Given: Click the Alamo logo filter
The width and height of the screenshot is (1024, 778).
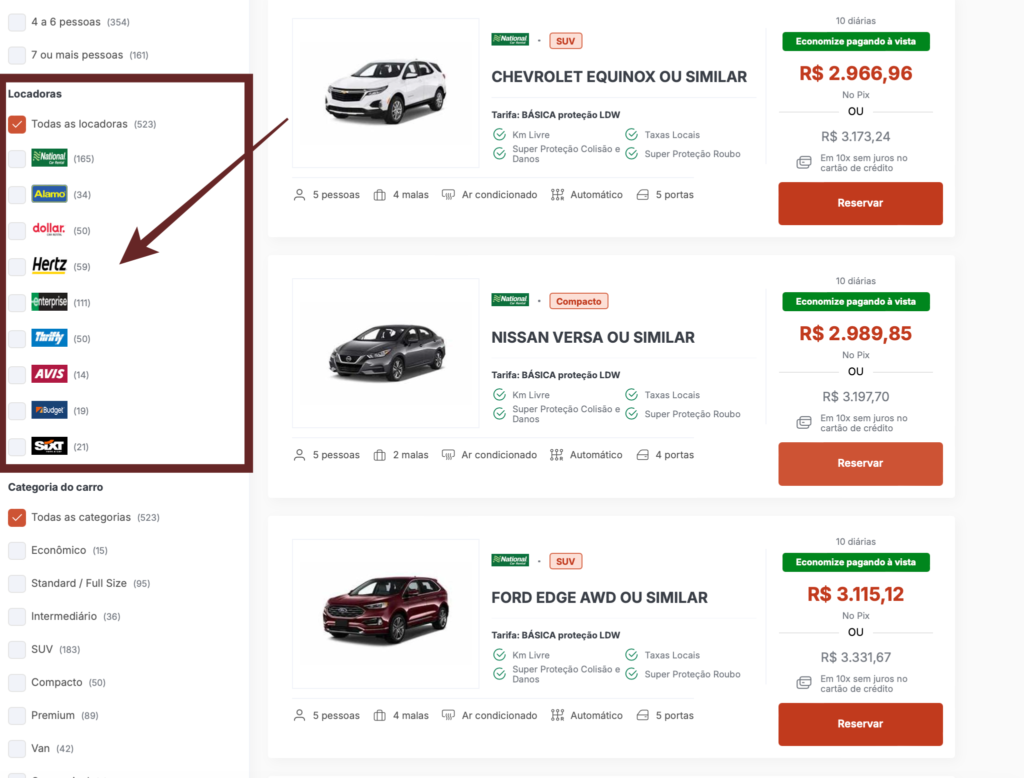Looking at the screenshot, I should point(49,194).
